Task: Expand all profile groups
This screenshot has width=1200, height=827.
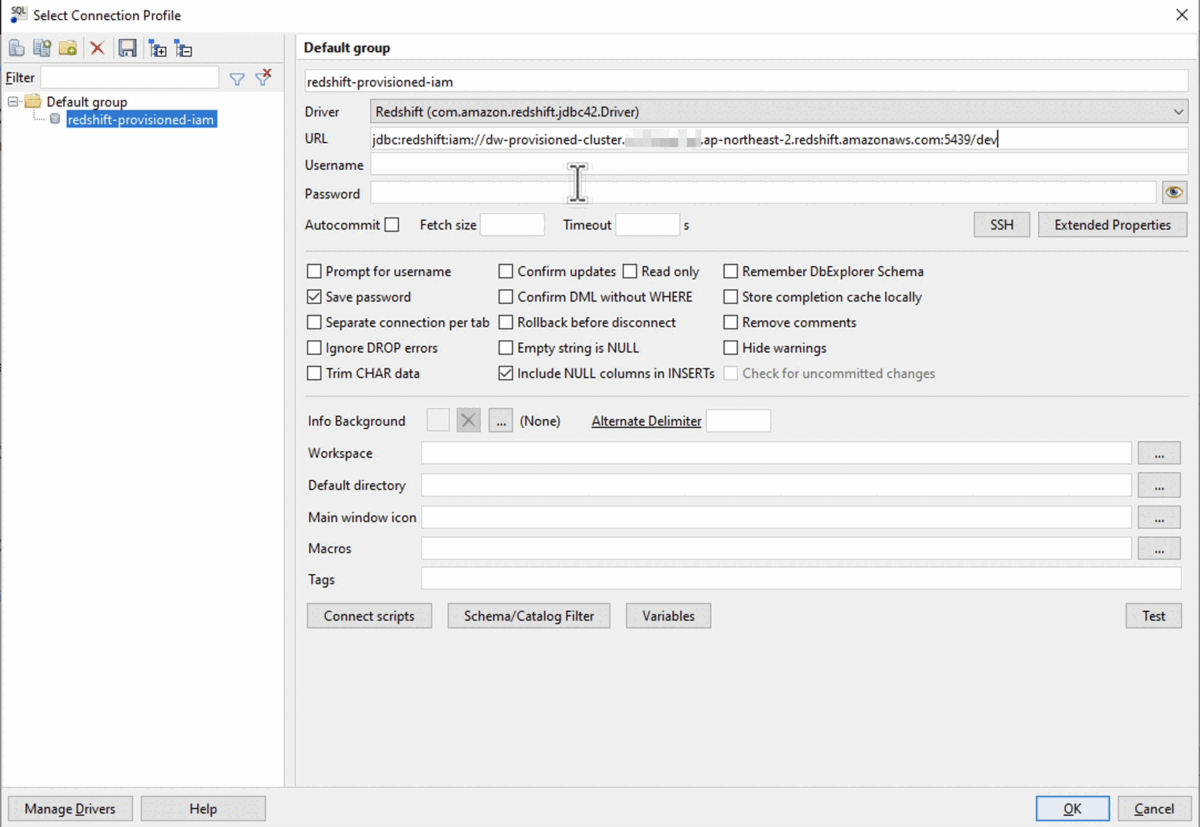Action: (158, 48)
